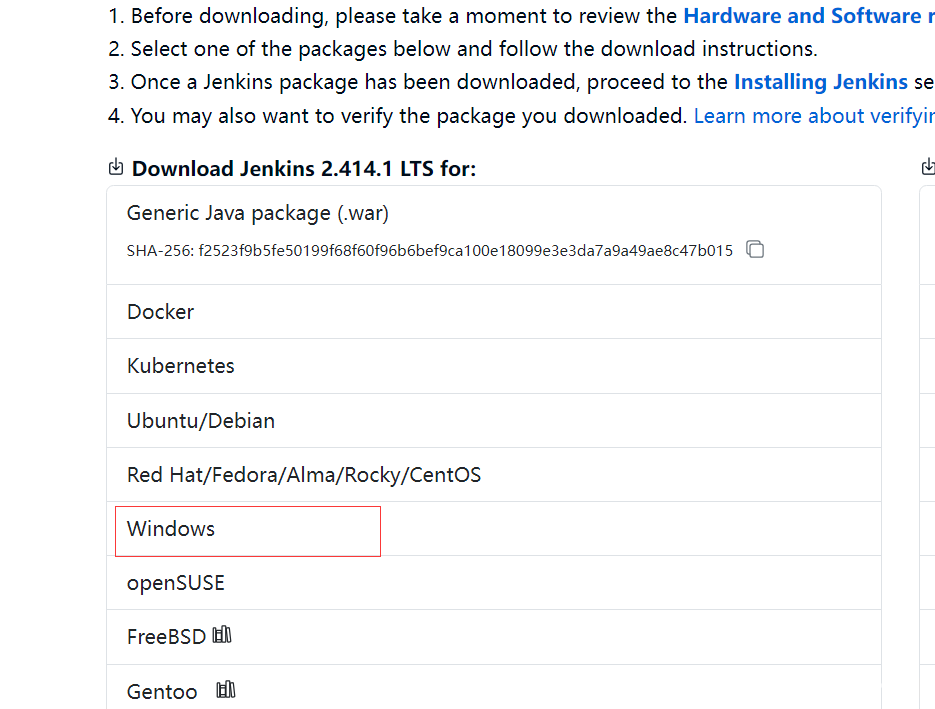
Task: Open the Installing Jenkins link
Action: (821, 82)
